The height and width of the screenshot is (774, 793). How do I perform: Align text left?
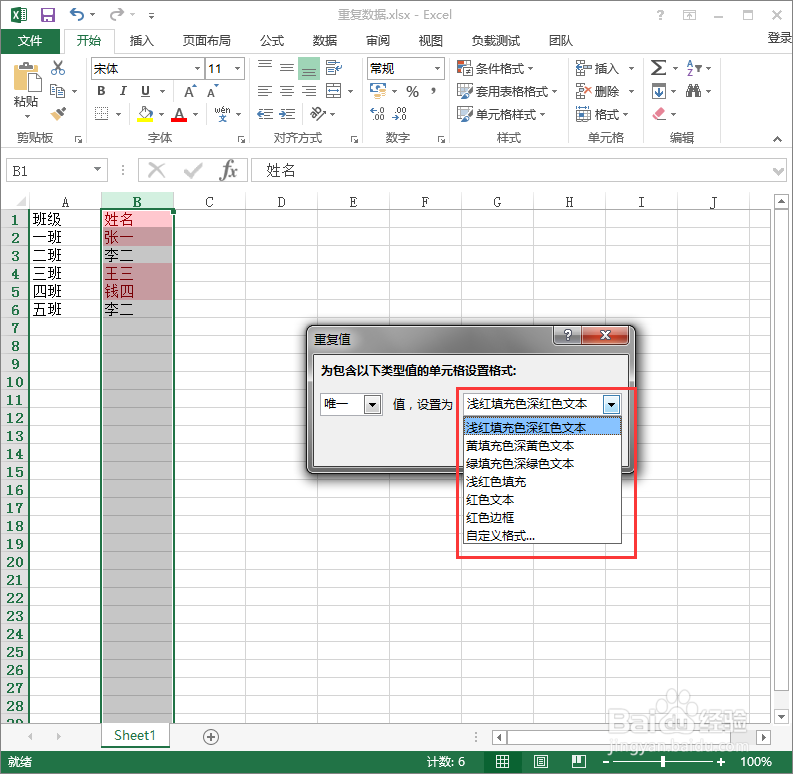pos(265,91)
